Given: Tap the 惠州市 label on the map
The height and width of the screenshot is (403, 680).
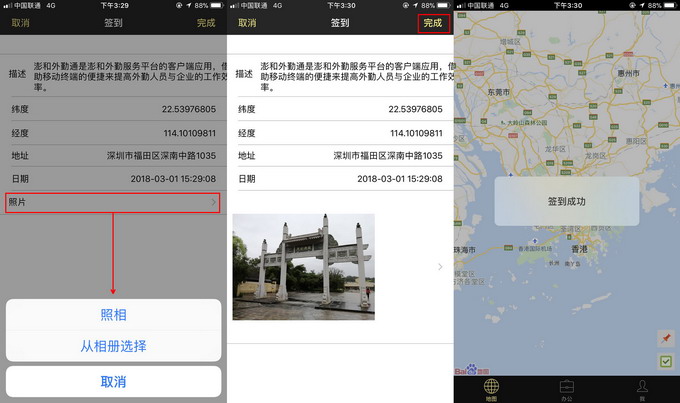Looking at the screenshot, I should (627, 73).
